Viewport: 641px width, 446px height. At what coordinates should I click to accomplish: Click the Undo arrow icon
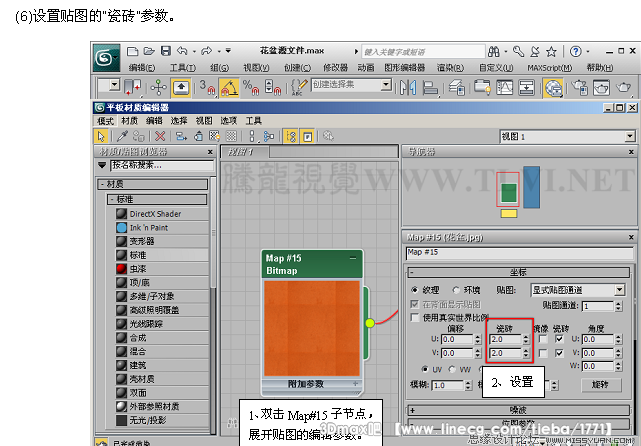(182, 51)
